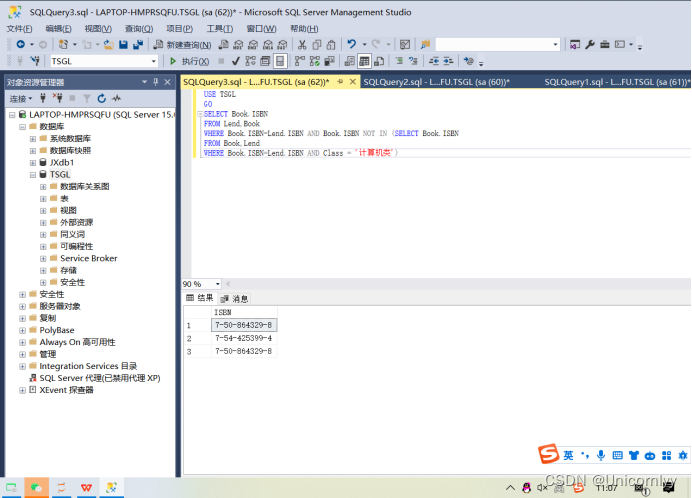This screenshot has width=692, height=498.
Task: Click the Properties wrench icon
Action: (x=590, y=45)
